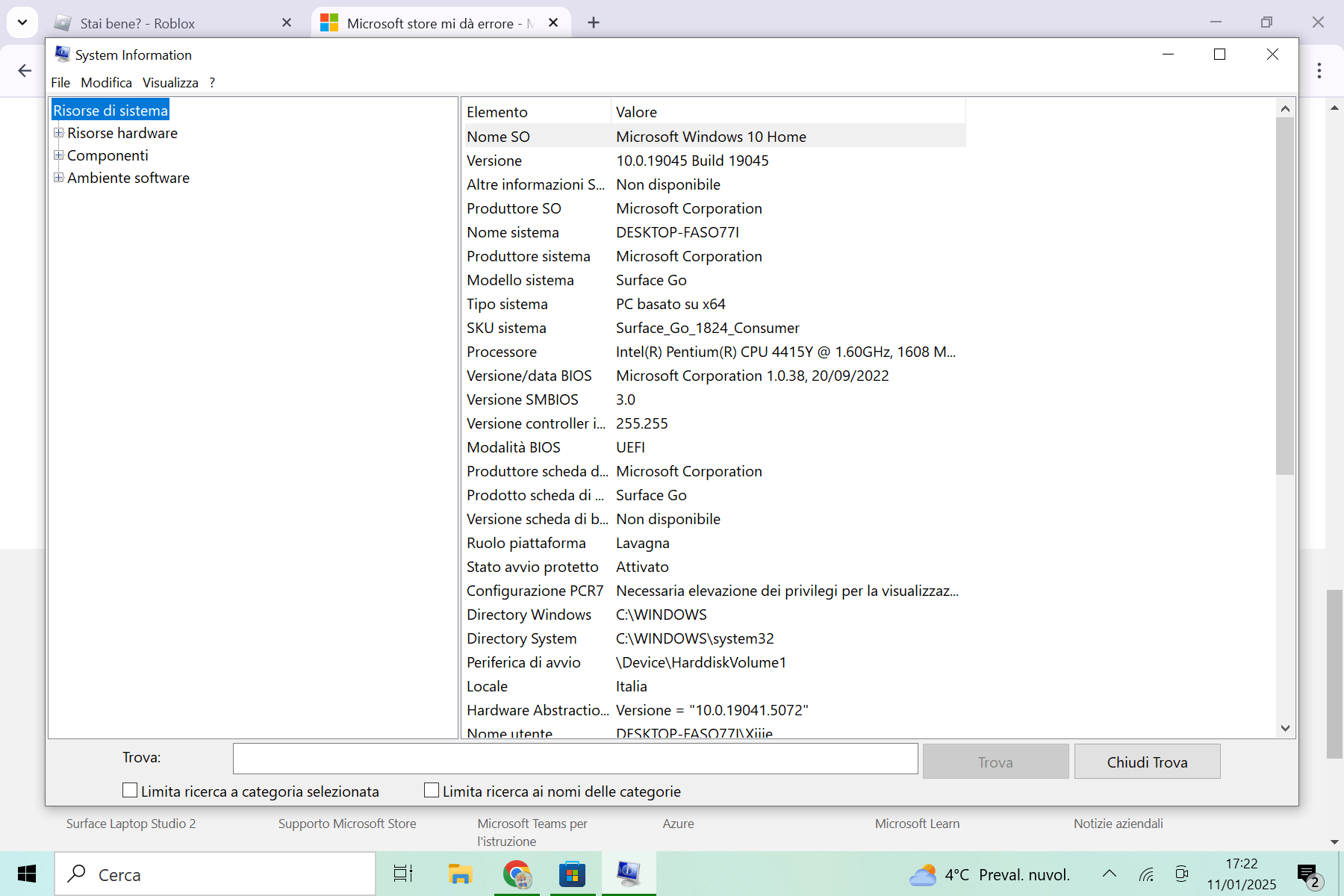Click the browser page scroll-down arrow
The height and width of the screenshot is (896, 1344).
1334,841
